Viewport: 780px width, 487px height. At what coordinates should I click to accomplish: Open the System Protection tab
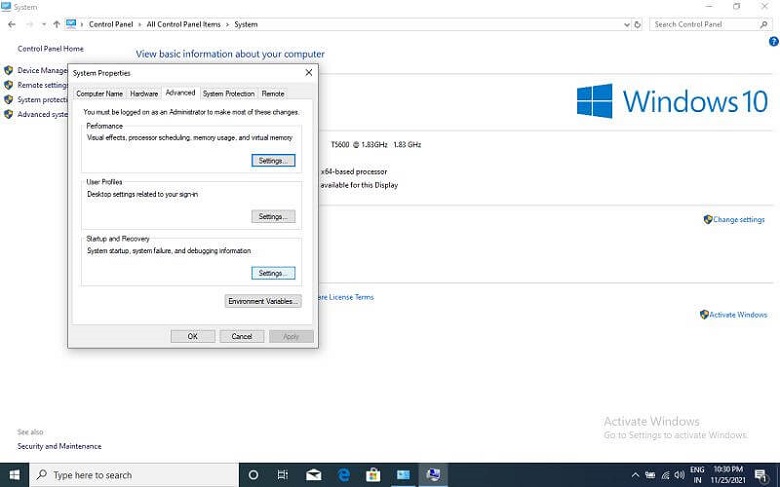click(x=228, y=94)
